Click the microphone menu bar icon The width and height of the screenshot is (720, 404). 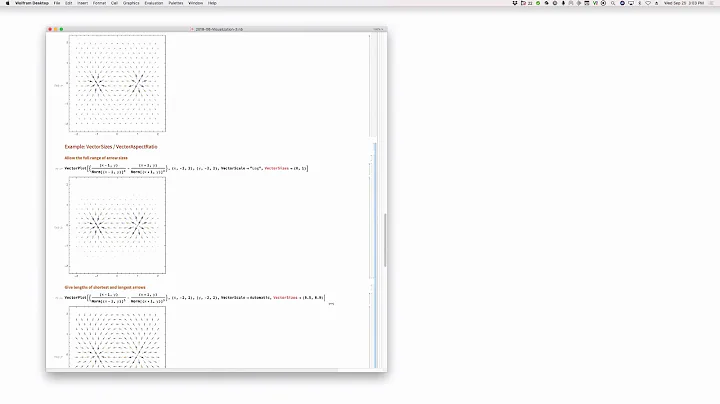coord(563,3)
